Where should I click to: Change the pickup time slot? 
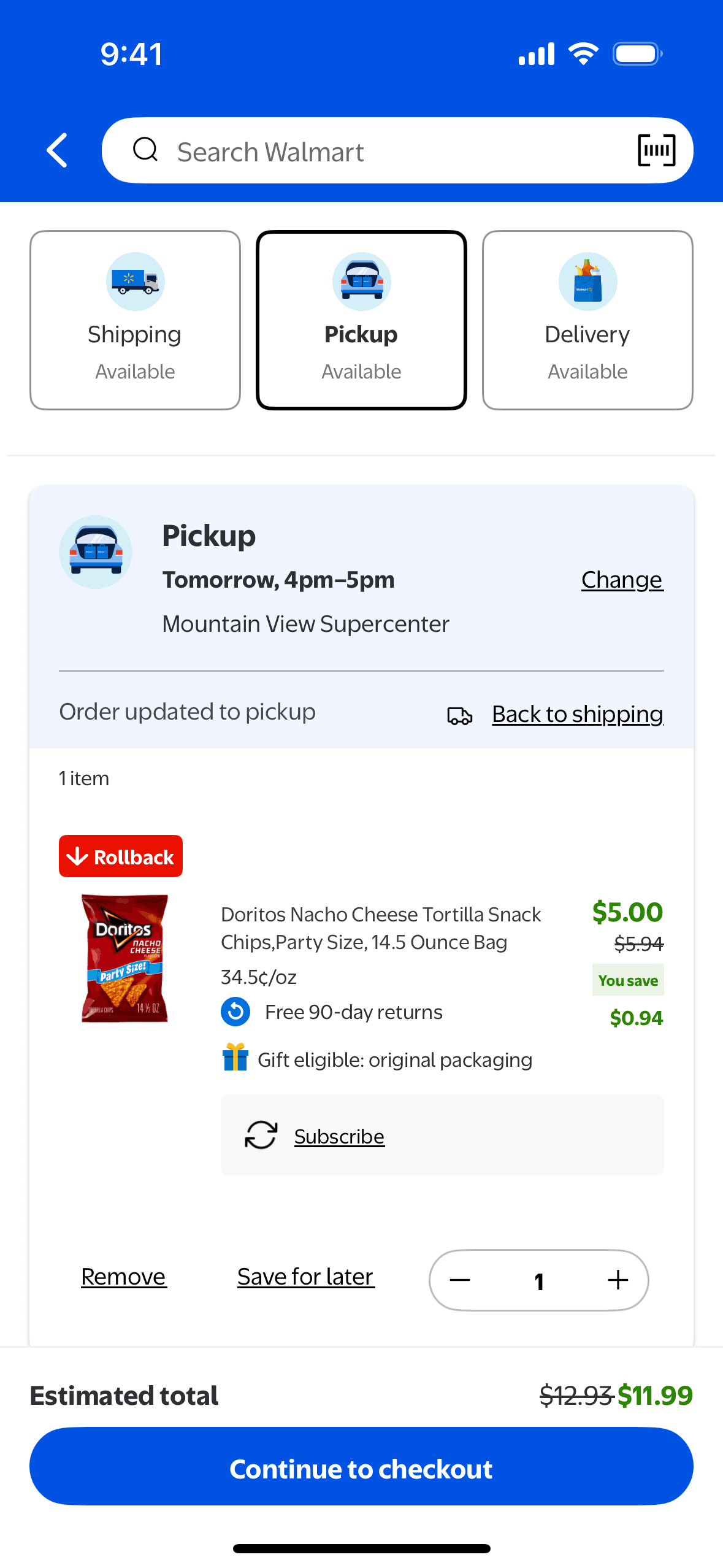tap(622, 580)
